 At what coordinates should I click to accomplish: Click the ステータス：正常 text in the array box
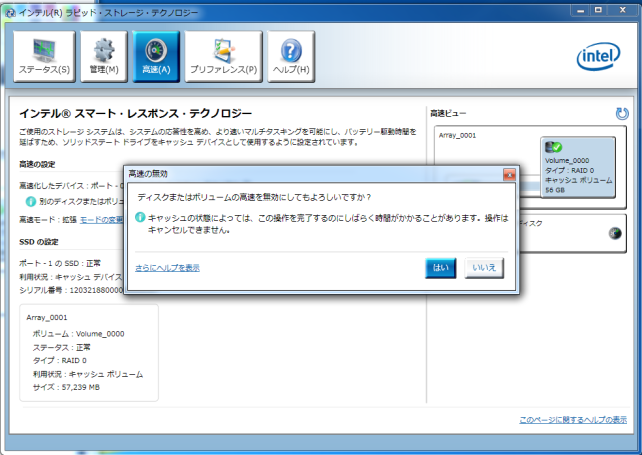[62, 347]
